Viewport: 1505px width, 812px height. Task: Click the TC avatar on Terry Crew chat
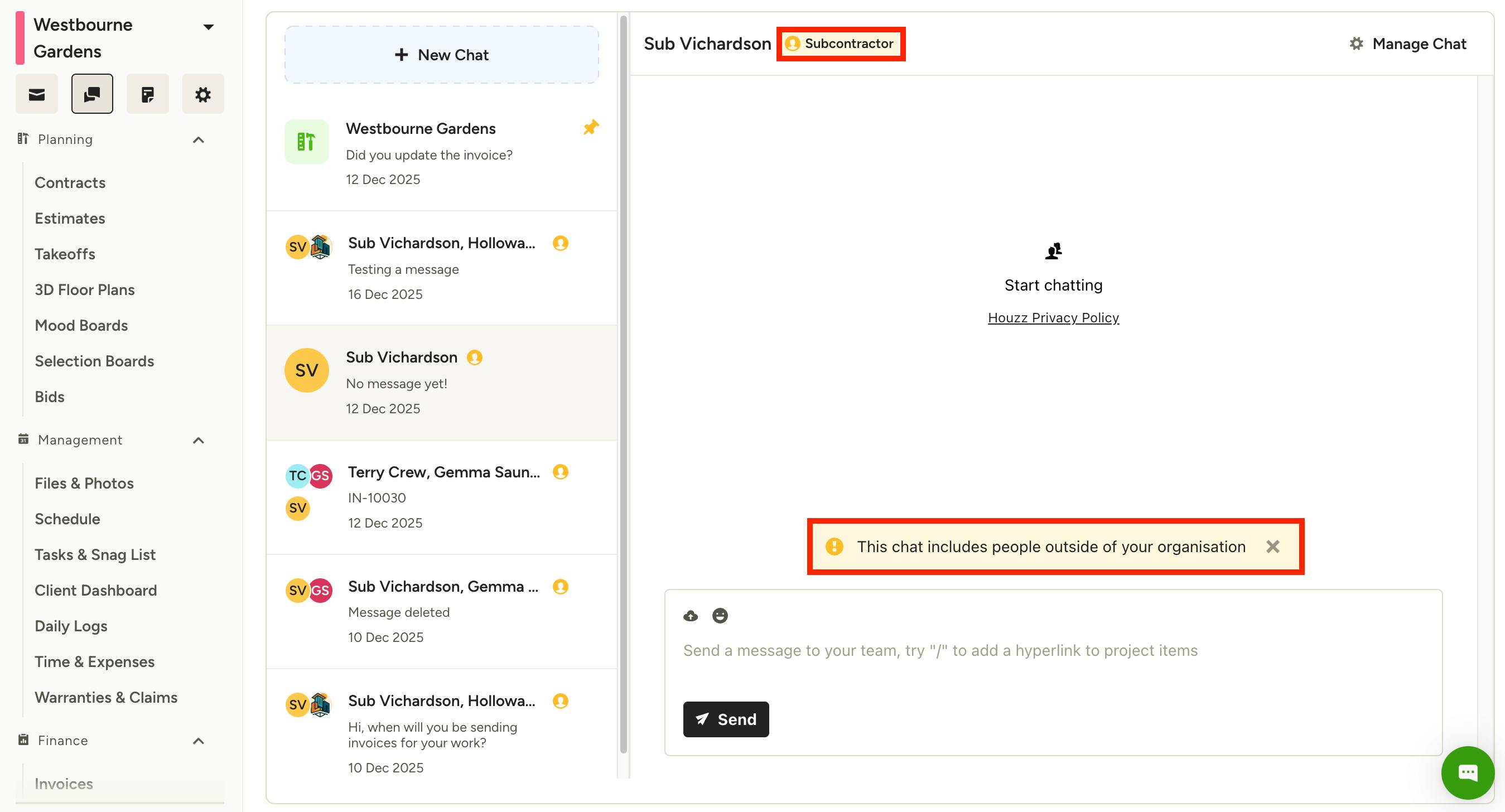[297, 476]
